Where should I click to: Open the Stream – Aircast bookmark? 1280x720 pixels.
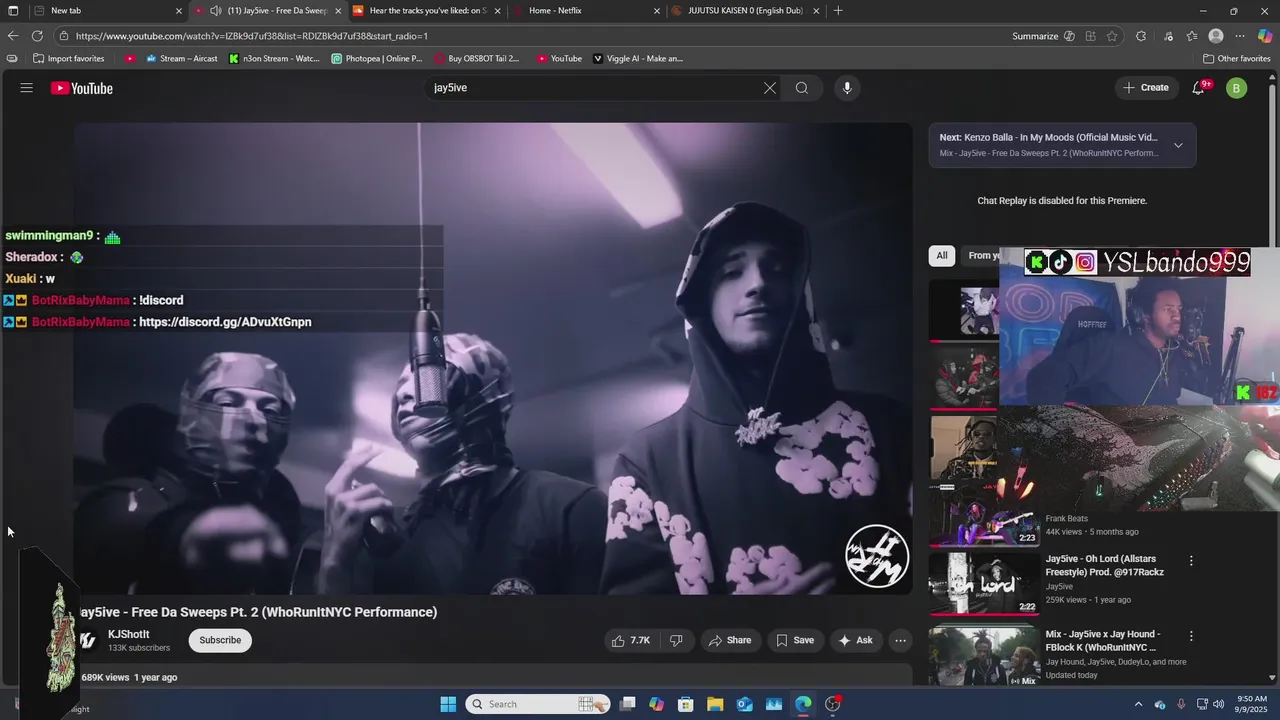181,59
